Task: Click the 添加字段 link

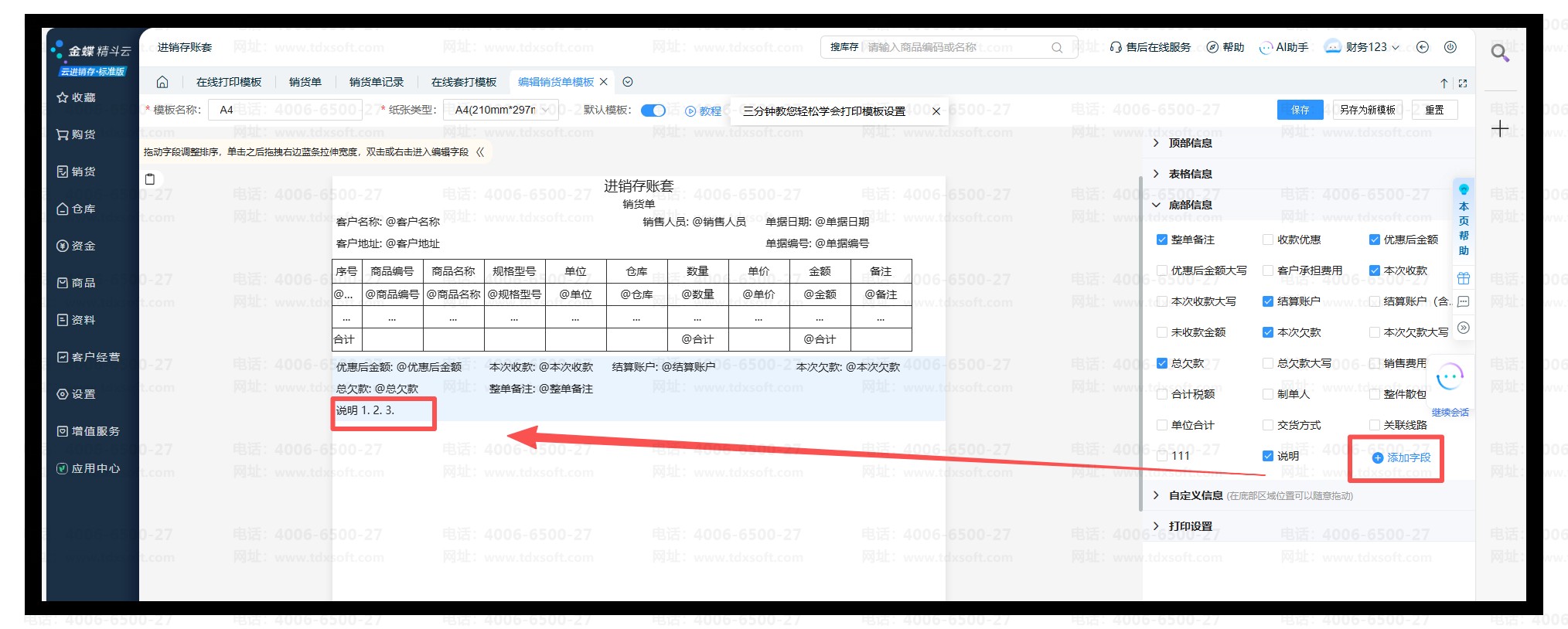Action: pyautogui.click(x=1401, y=457)
